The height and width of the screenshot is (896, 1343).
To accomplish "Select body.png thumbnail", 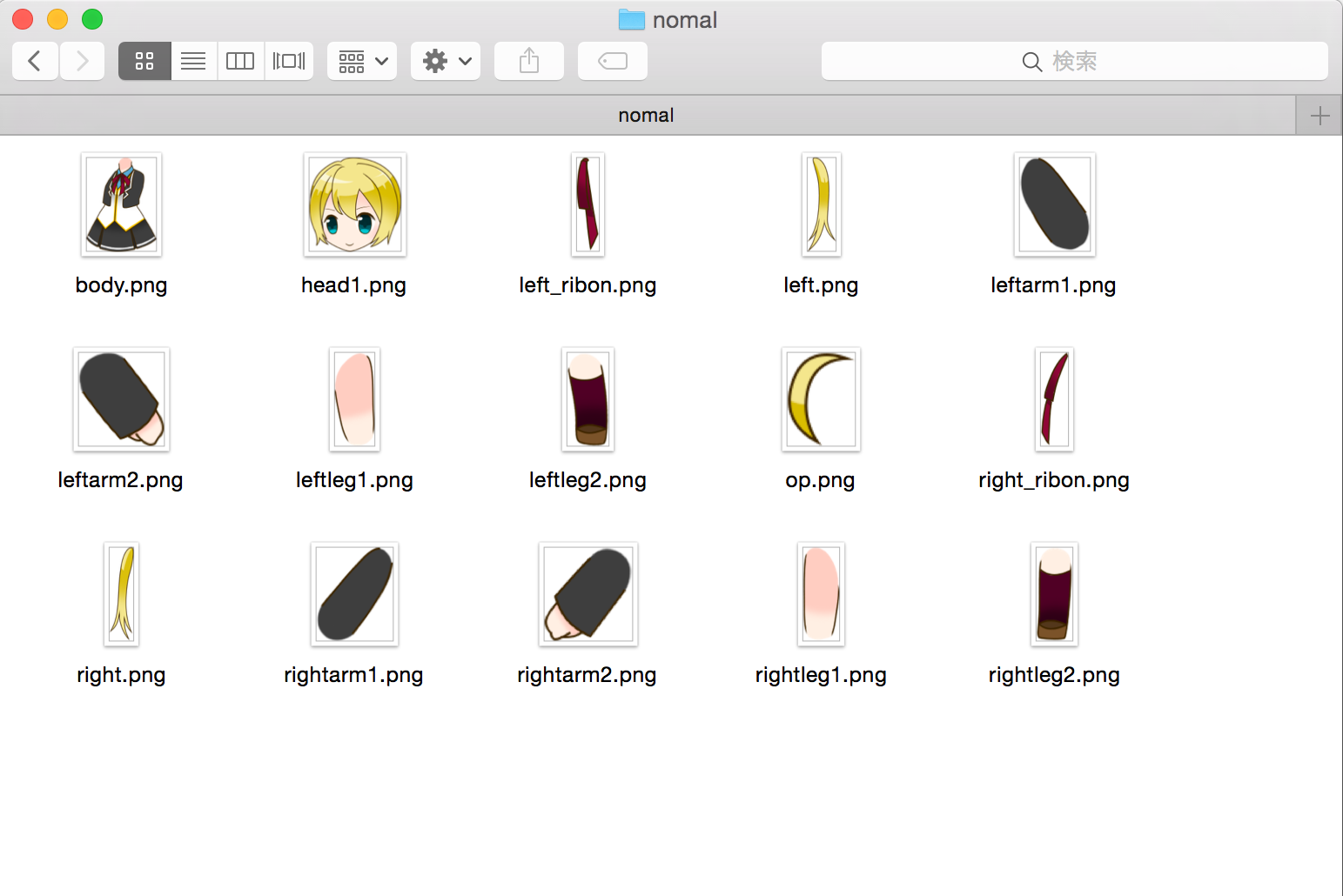I will click(122, 204).
